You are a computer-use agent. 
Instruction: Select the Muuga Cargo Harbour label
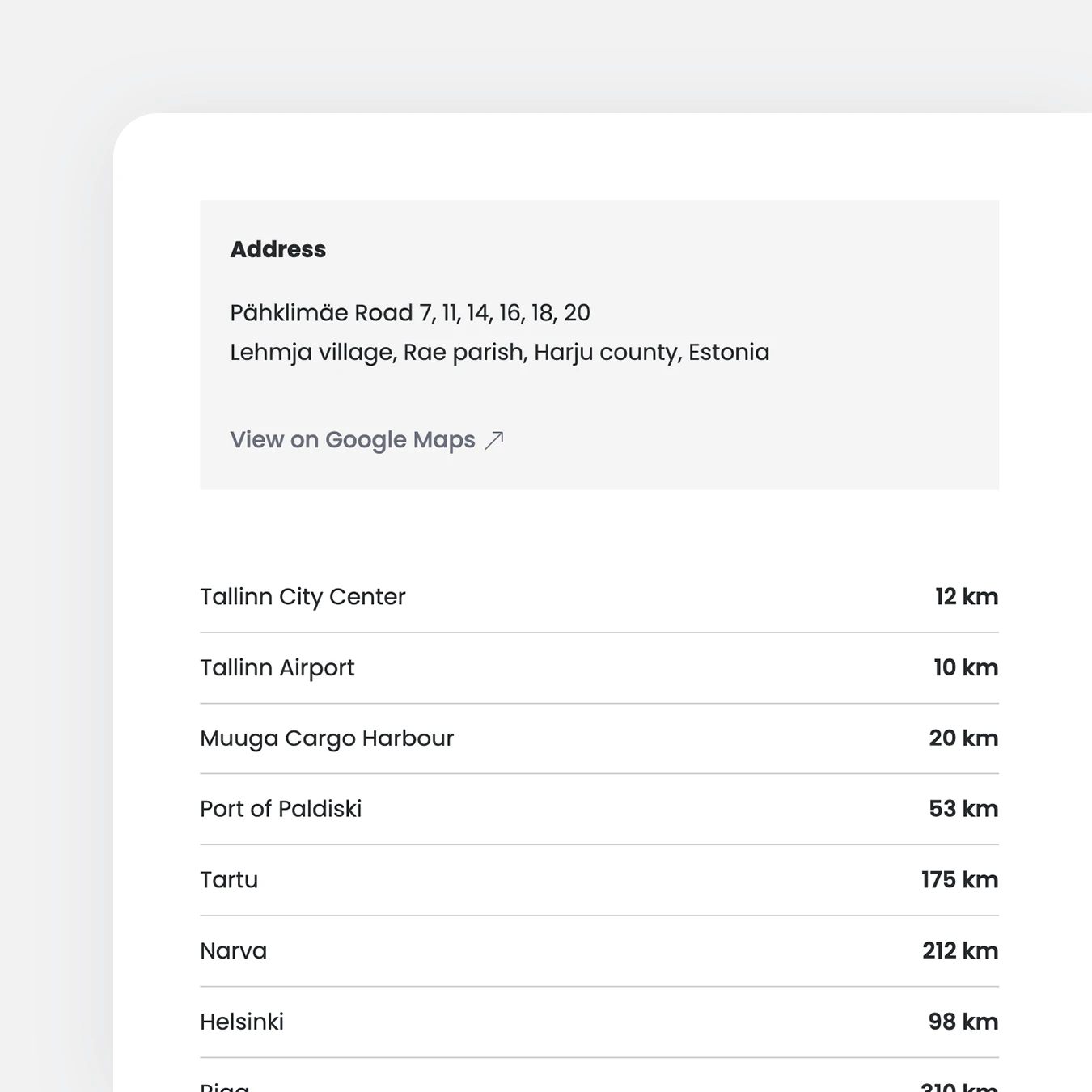(x=327, y=739)
